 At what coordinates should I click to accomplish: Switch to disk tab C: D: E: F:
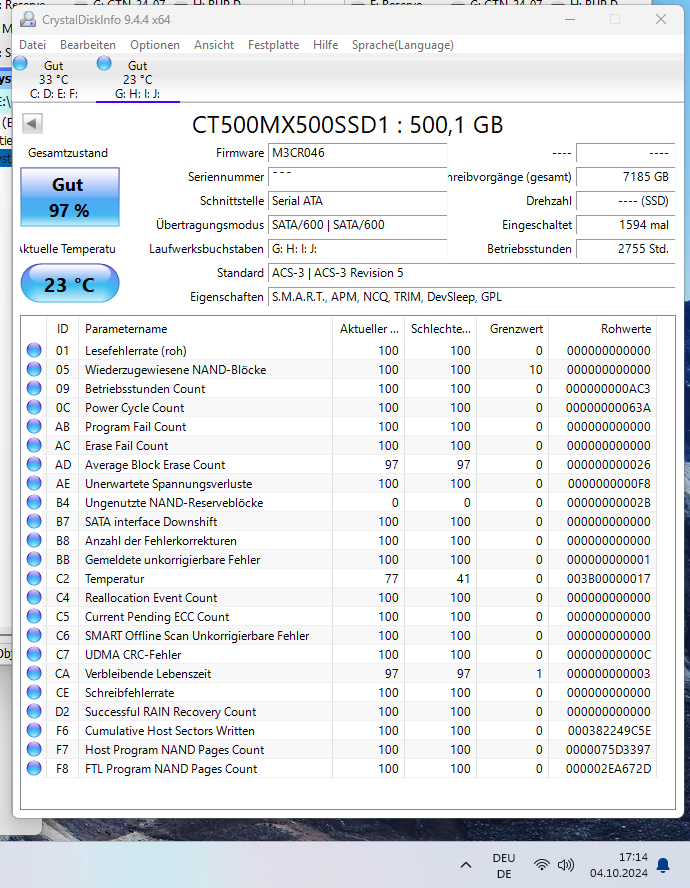54,79
